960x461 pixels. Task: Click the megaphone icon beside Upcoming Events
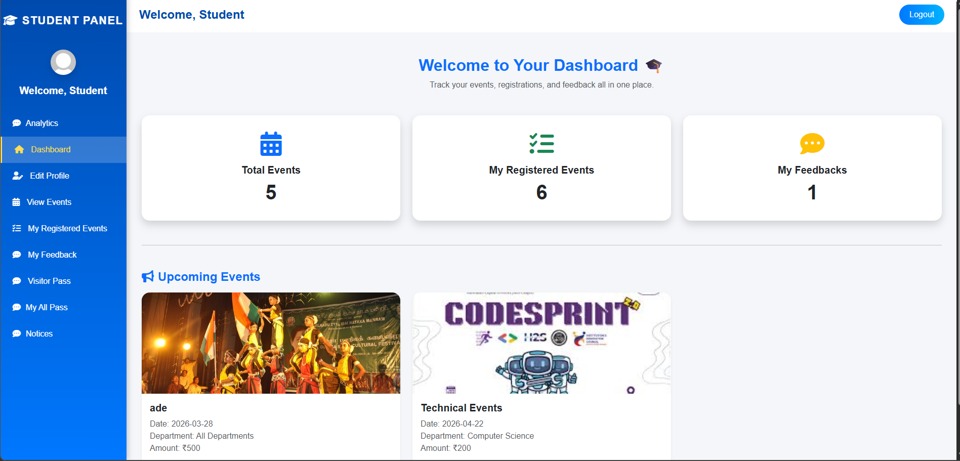(x=148, y=277)
